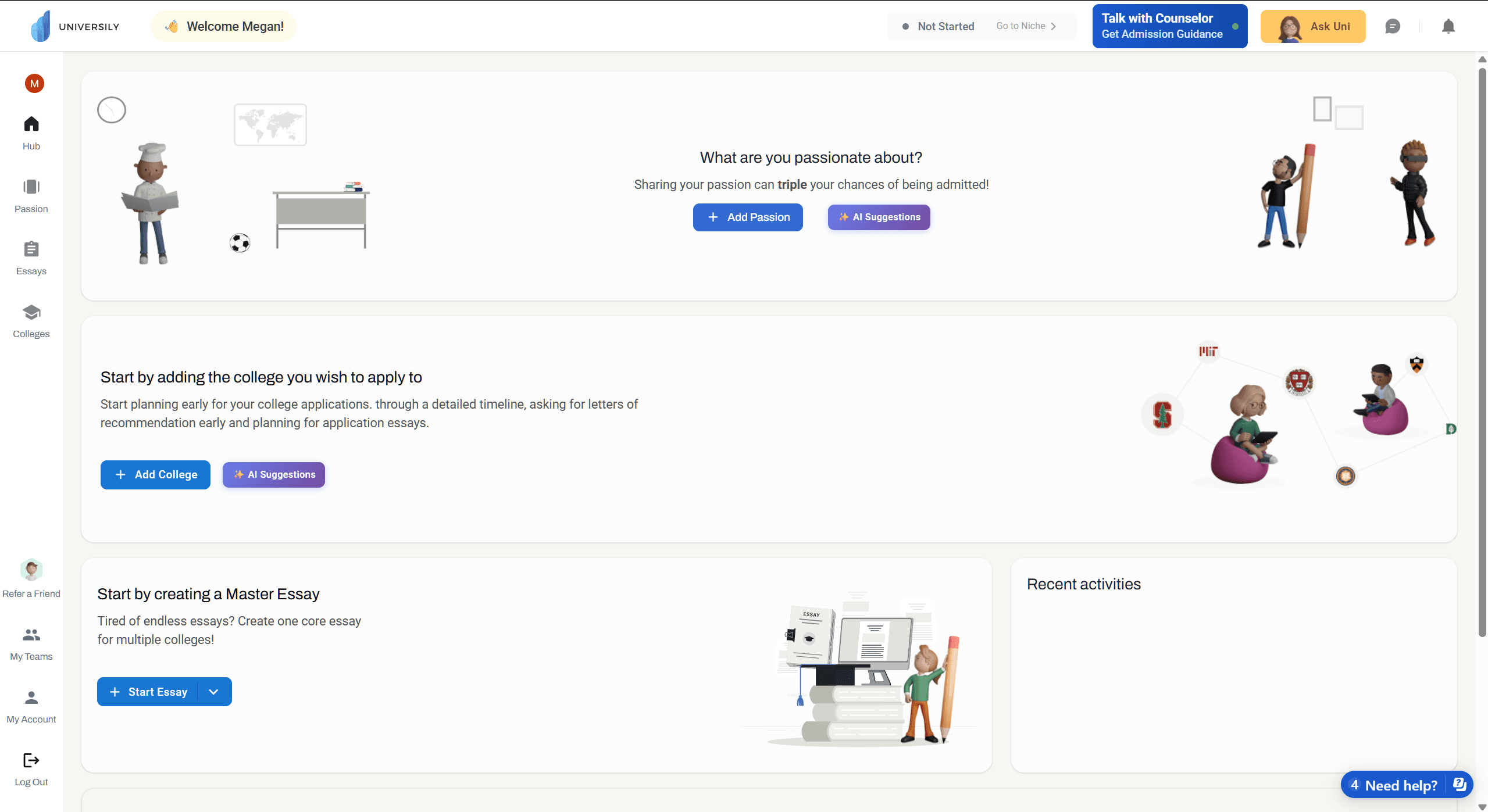
Task: Click the Add Passion button
Action: click(x=748, y=217)
